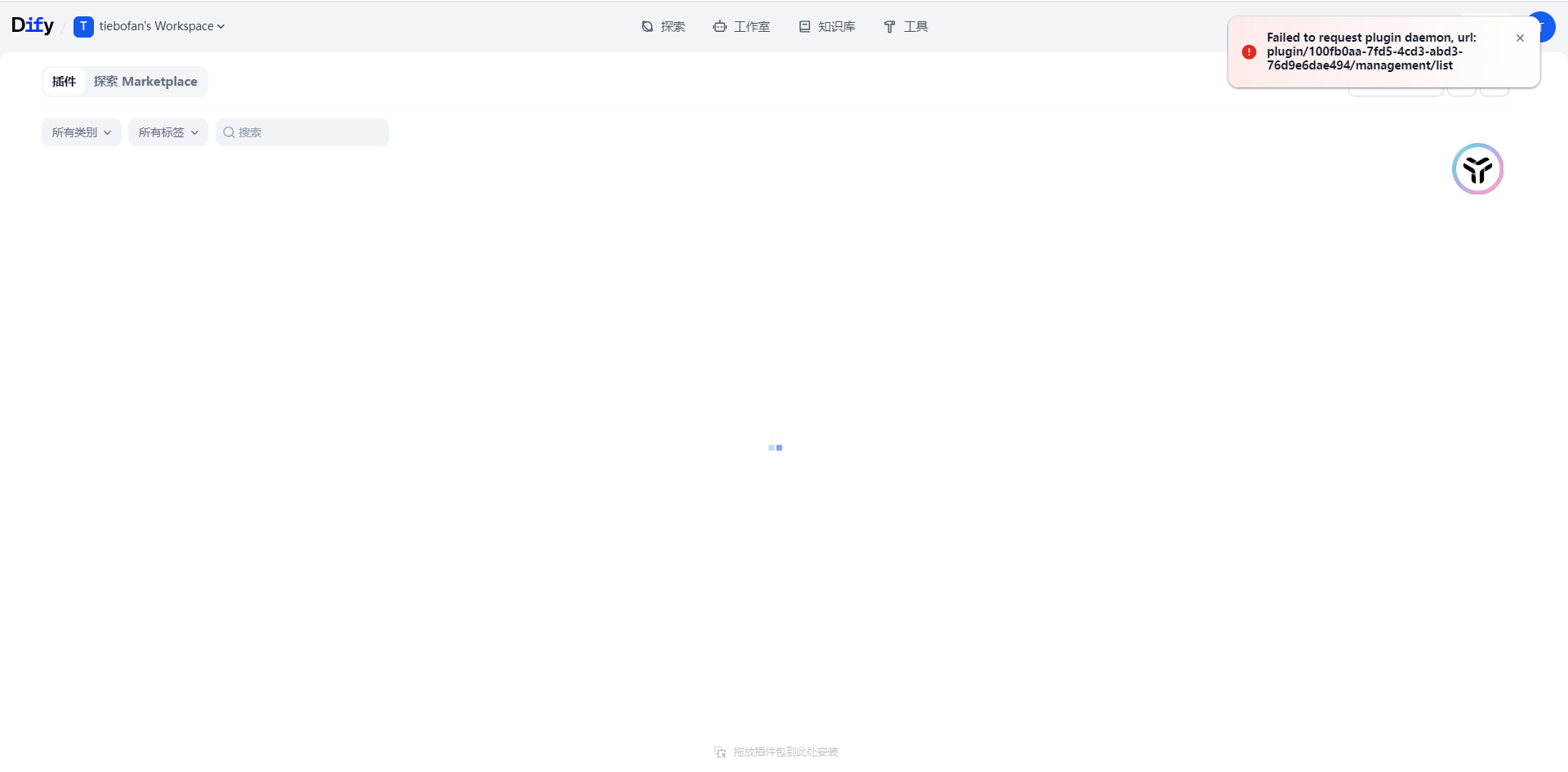Go to the 工作室 navigation item
1568x772 pixels.
(x=742, y=27)
